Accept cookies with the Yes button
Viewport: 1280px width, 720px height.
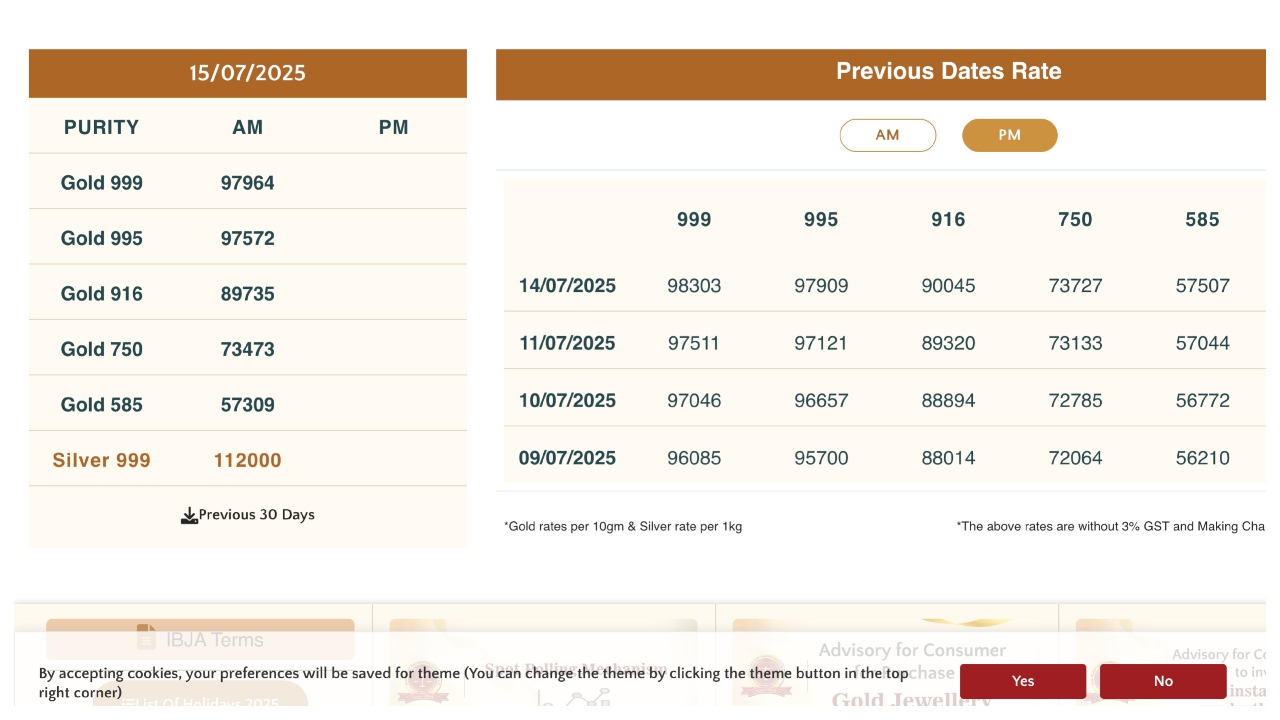tap(1022, 681)
